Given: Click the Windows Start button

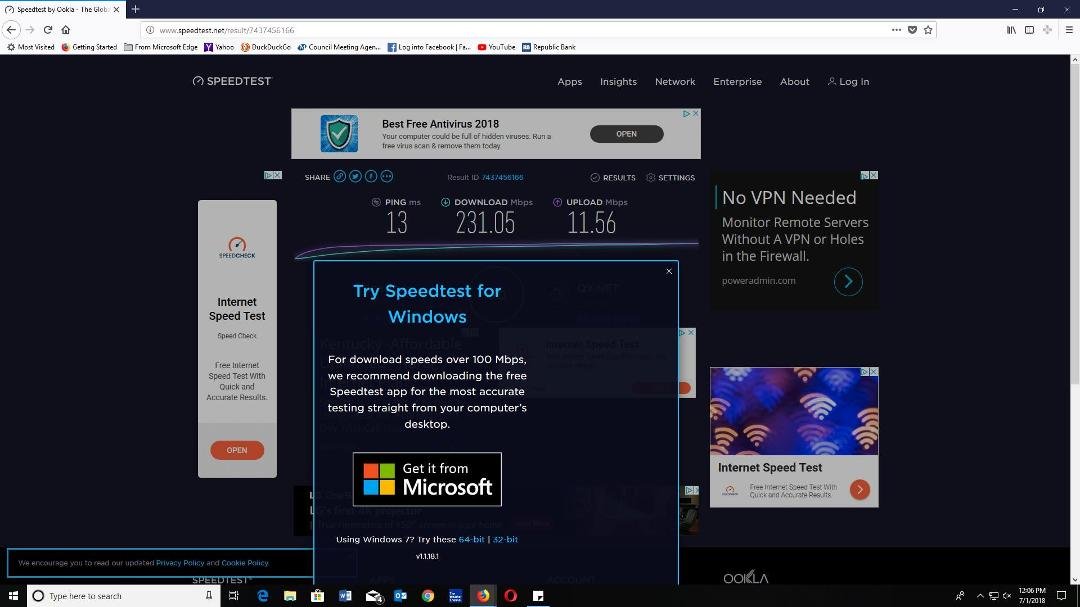Looking at the screenshot, I should (13, 595).
